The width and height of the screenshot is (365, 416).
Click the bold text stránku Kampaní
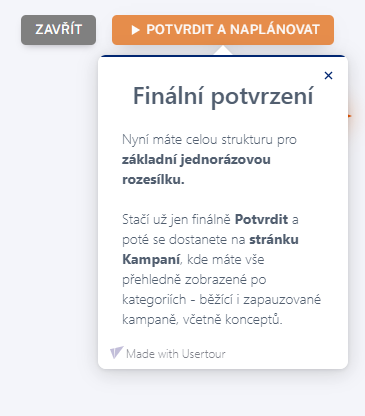pyautogui.click(x=210, y=249)
